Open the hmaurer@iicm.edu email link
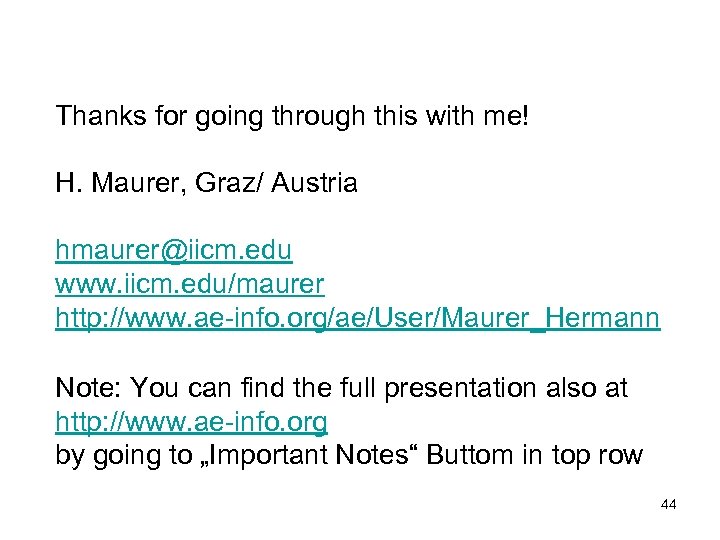This screenshot has height=540, width=720. click(x=174, y=250)
